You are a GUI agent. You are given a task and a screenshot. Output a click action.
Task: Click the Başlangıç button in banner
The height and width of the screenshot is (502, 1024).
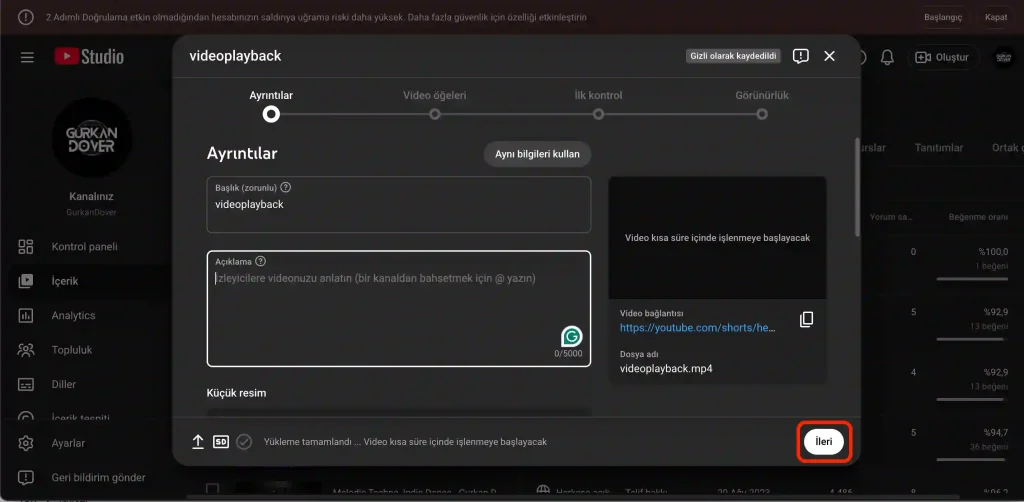click(x=943, y=17)
